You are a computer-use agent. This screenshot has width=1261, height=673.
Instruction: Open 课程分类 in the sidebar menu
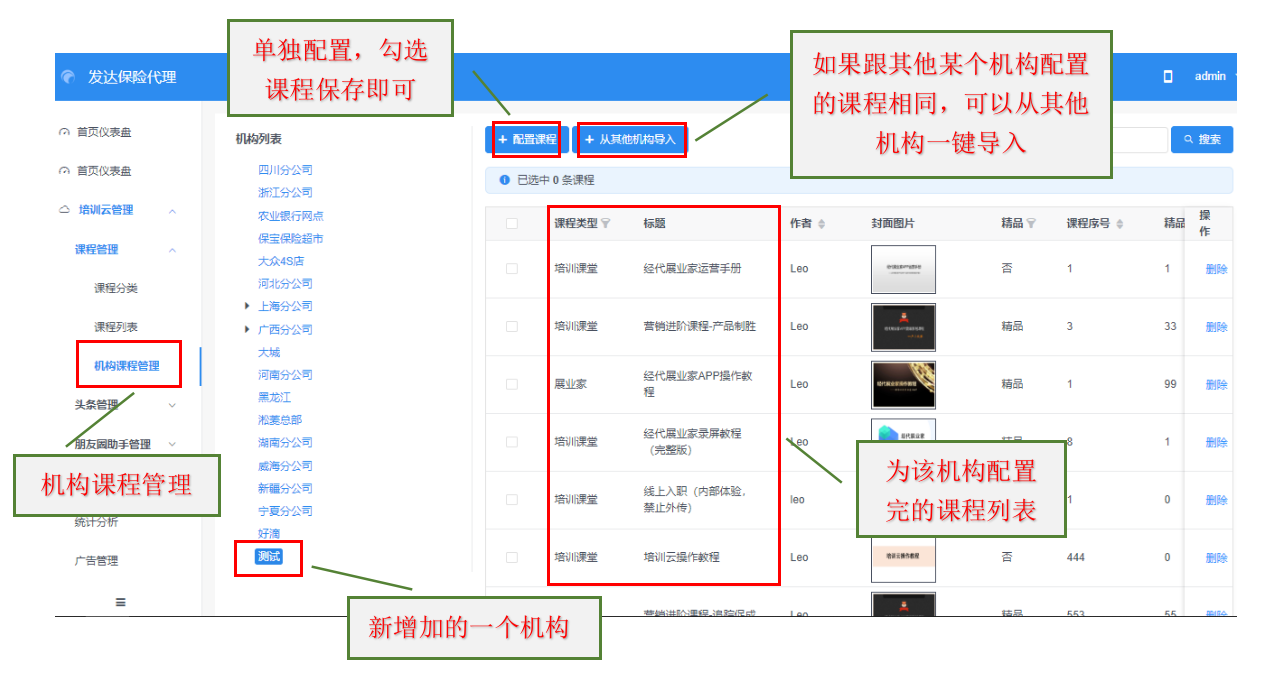click(x=116, y=288)
